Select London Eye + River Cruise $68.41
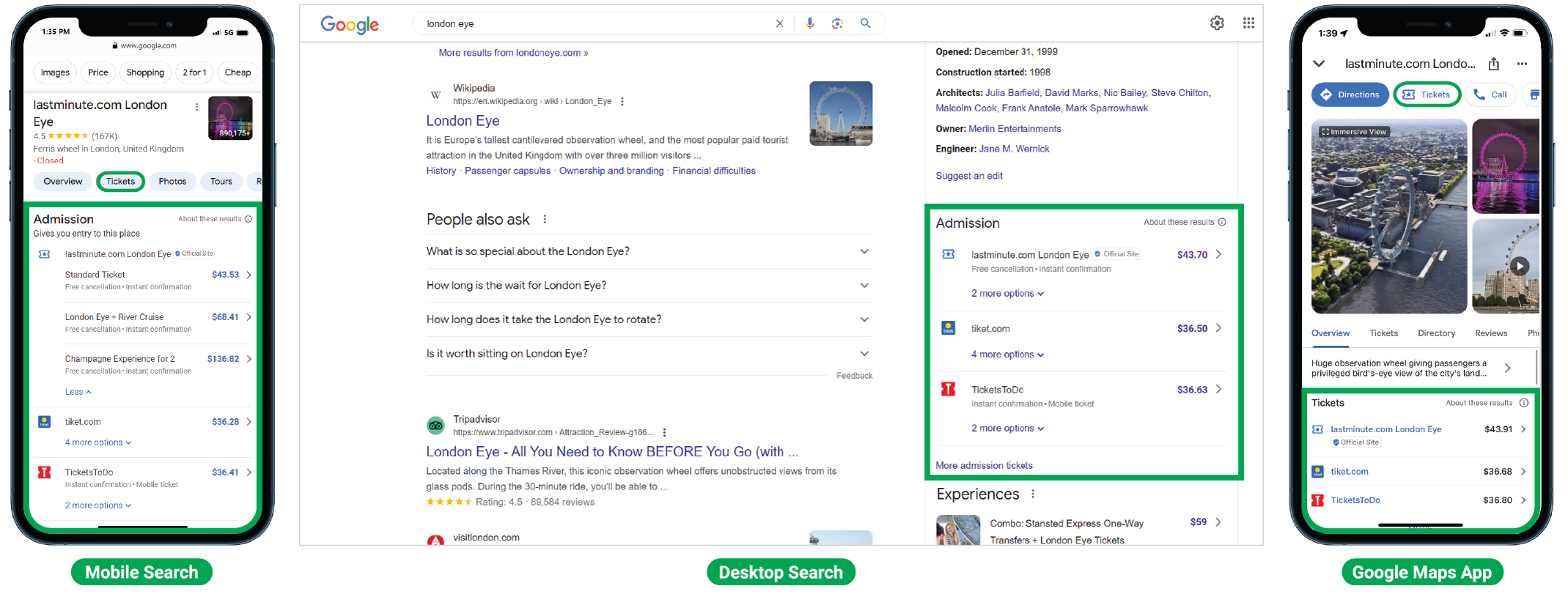 (158, 322)
